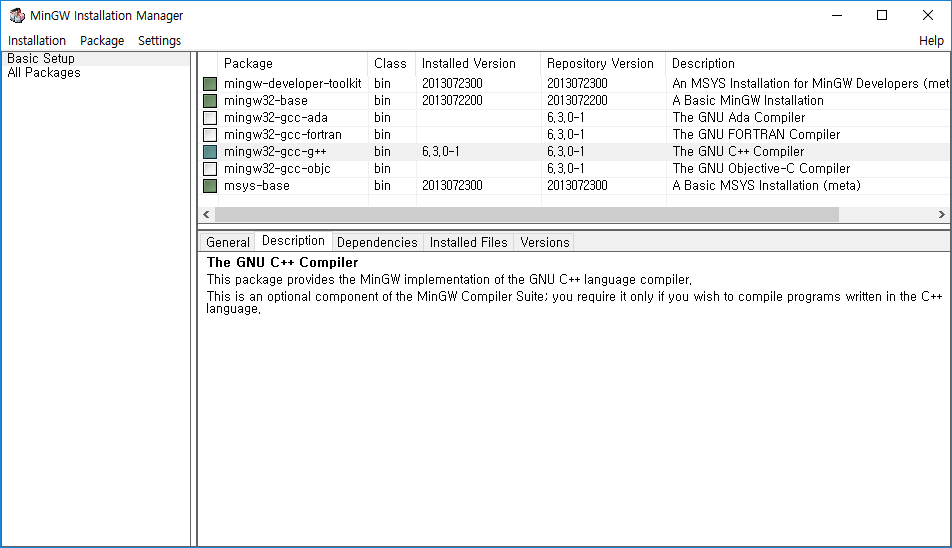
Task: Select the mingw32-gcc-fortran package name
Action: [282, 135]
